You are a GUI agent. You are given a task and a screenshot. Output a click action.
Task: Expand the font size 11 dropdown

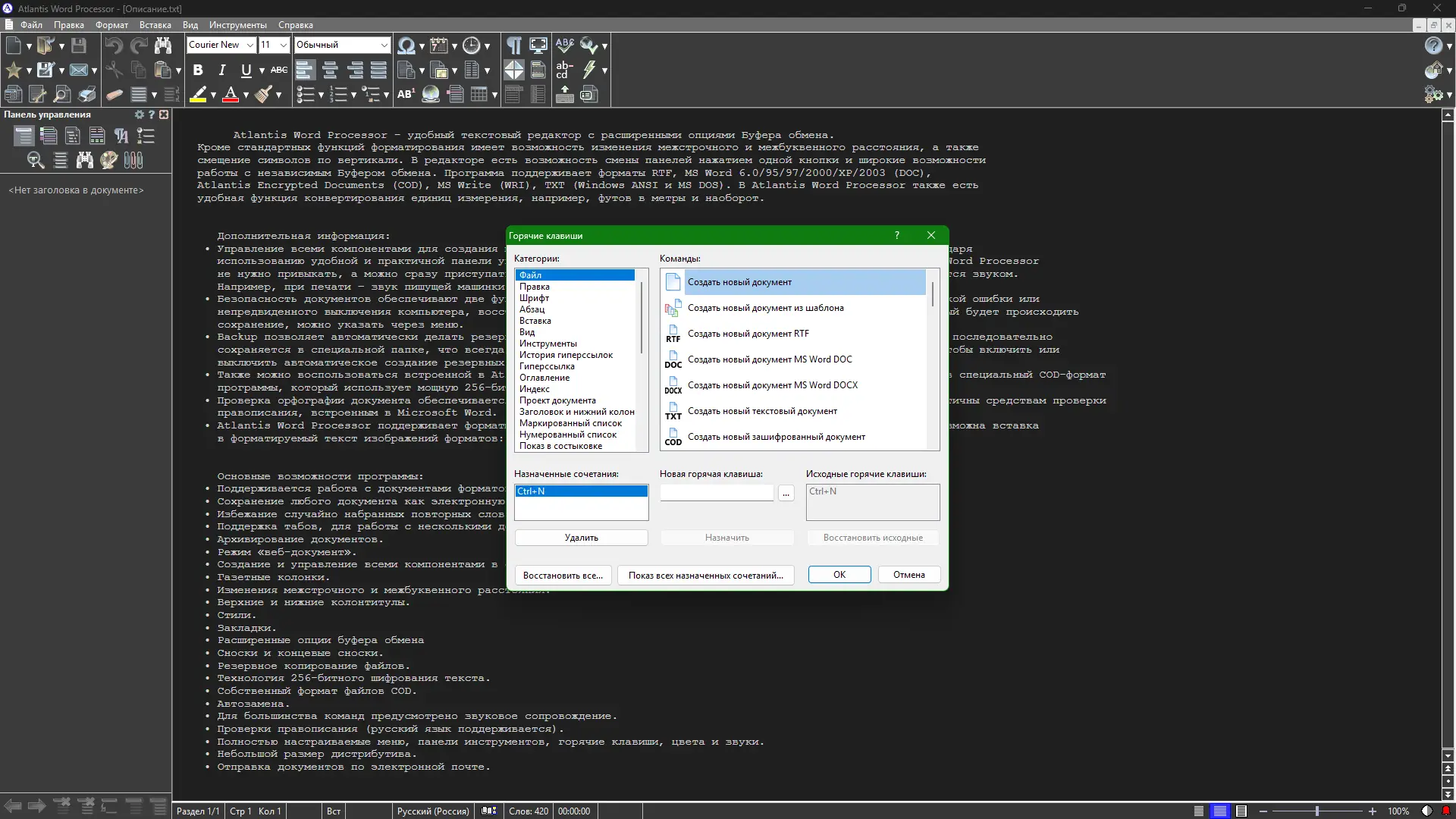pyautogui.click(x=283, y=45)
